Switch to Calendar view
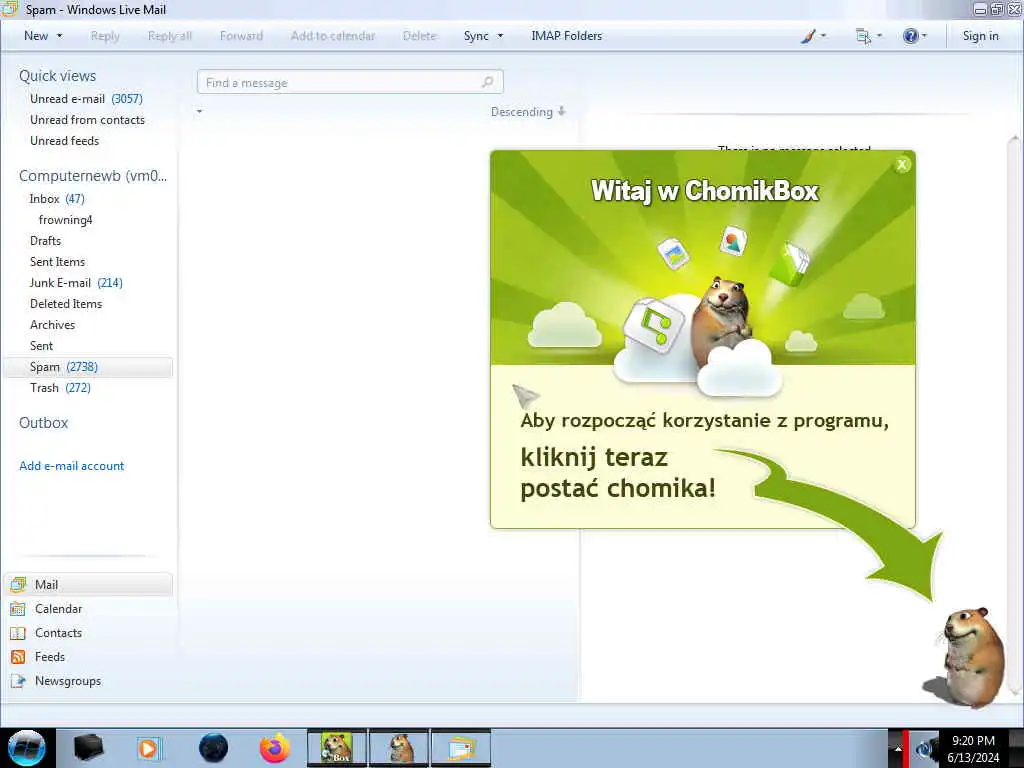The image size is (1024, 768). (x=58, y=609)
